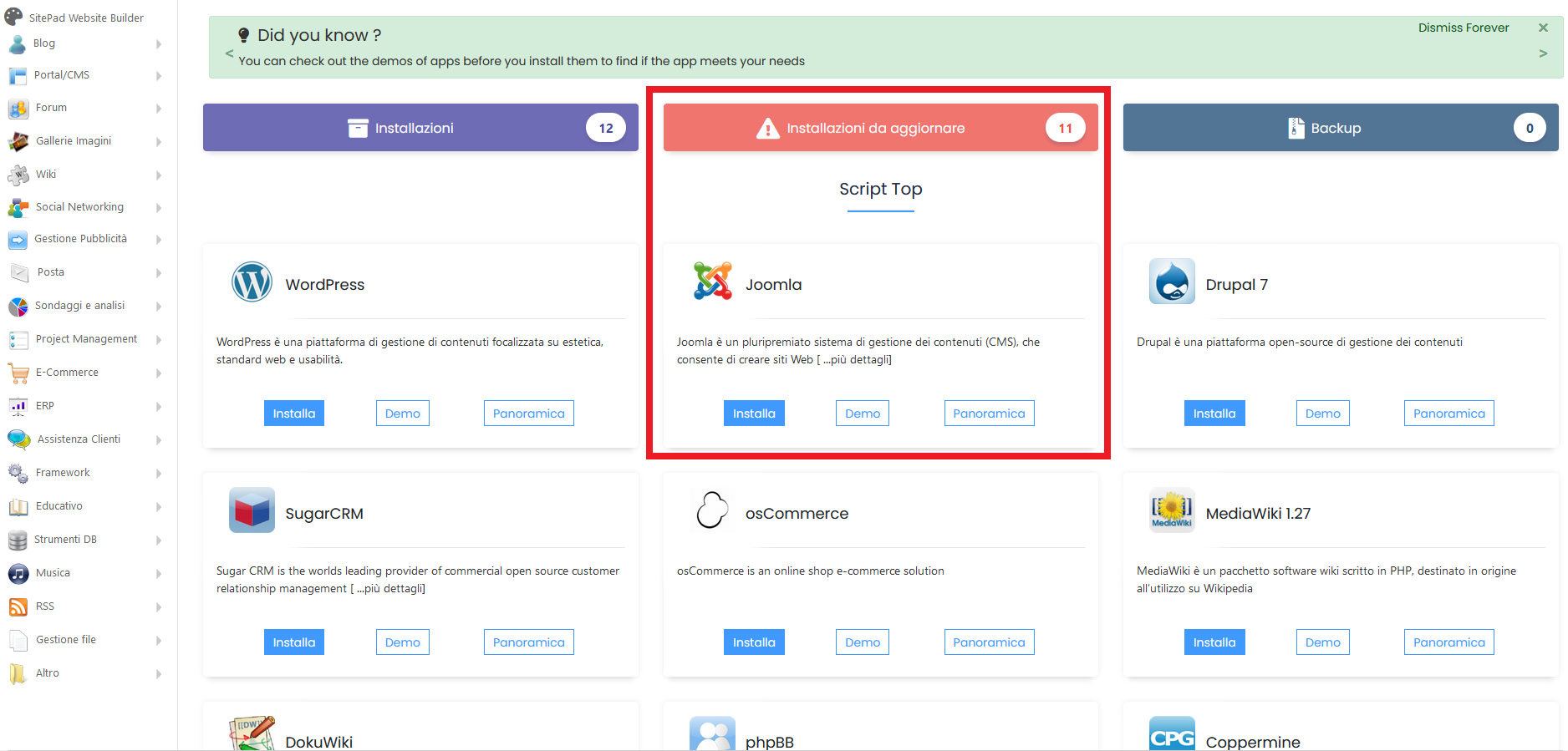Select the Assistenza Clienti chat icon
1568x751 pixels.
[18, 439]
